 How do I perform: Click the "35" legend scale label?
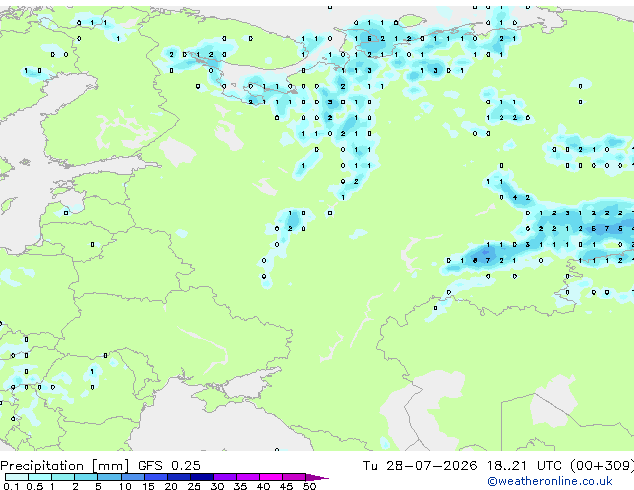click(x=240, y=486)
